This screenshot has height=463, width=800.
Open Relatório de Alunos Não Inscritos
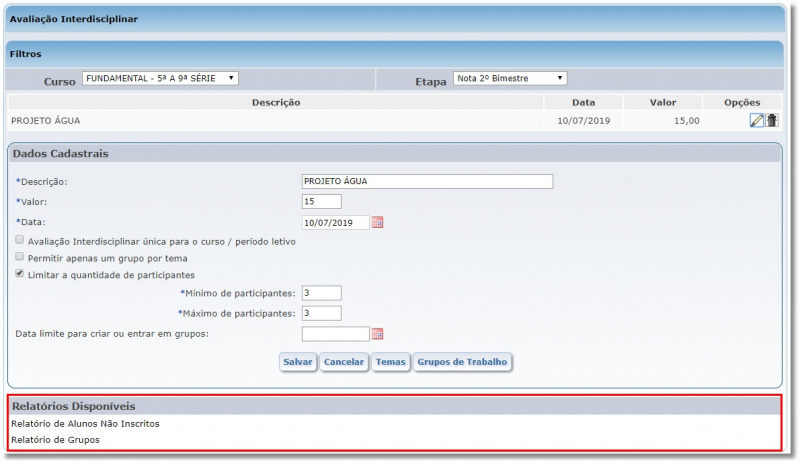(x=85, y=424)
